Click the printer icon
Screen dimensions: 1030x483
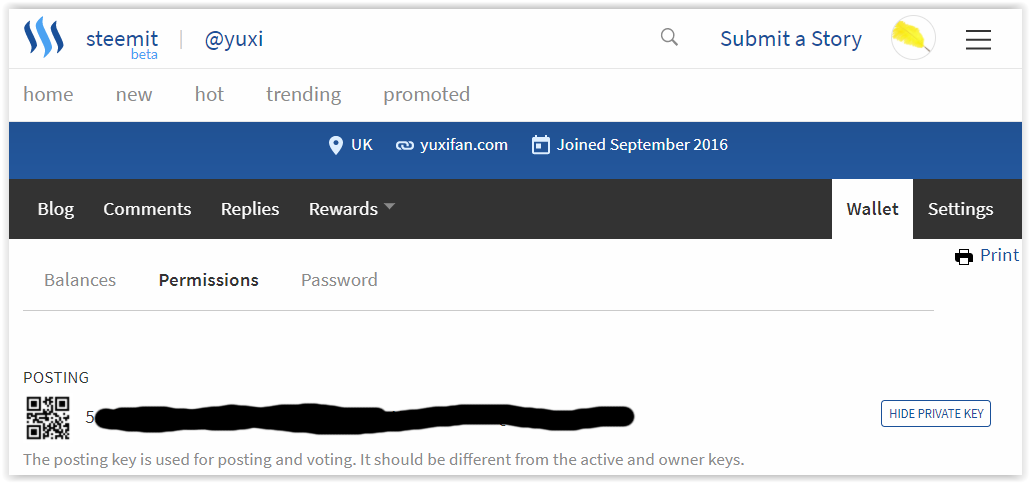coord(964,257)
